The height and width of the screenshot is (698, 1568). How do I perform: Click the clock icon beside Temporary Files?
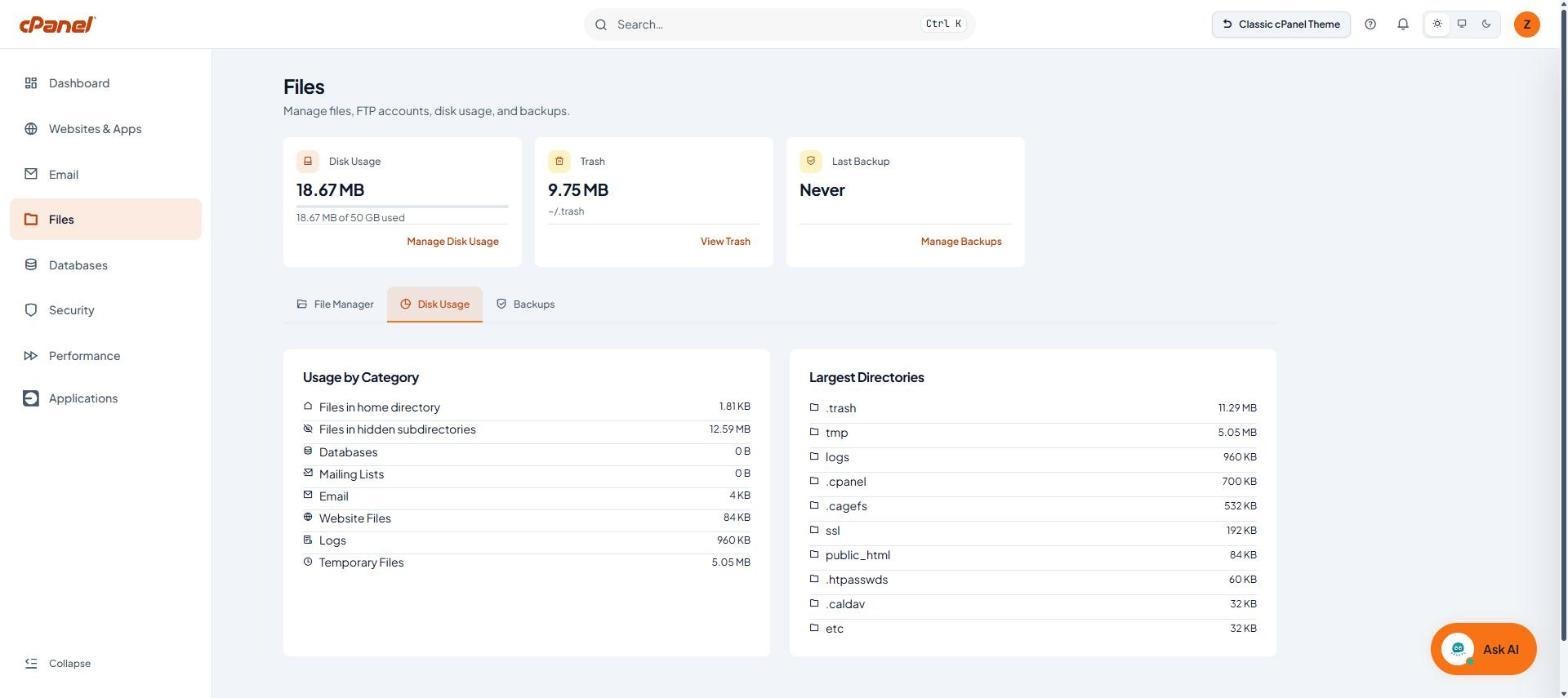pyautogui.click(x=308, y=562)
